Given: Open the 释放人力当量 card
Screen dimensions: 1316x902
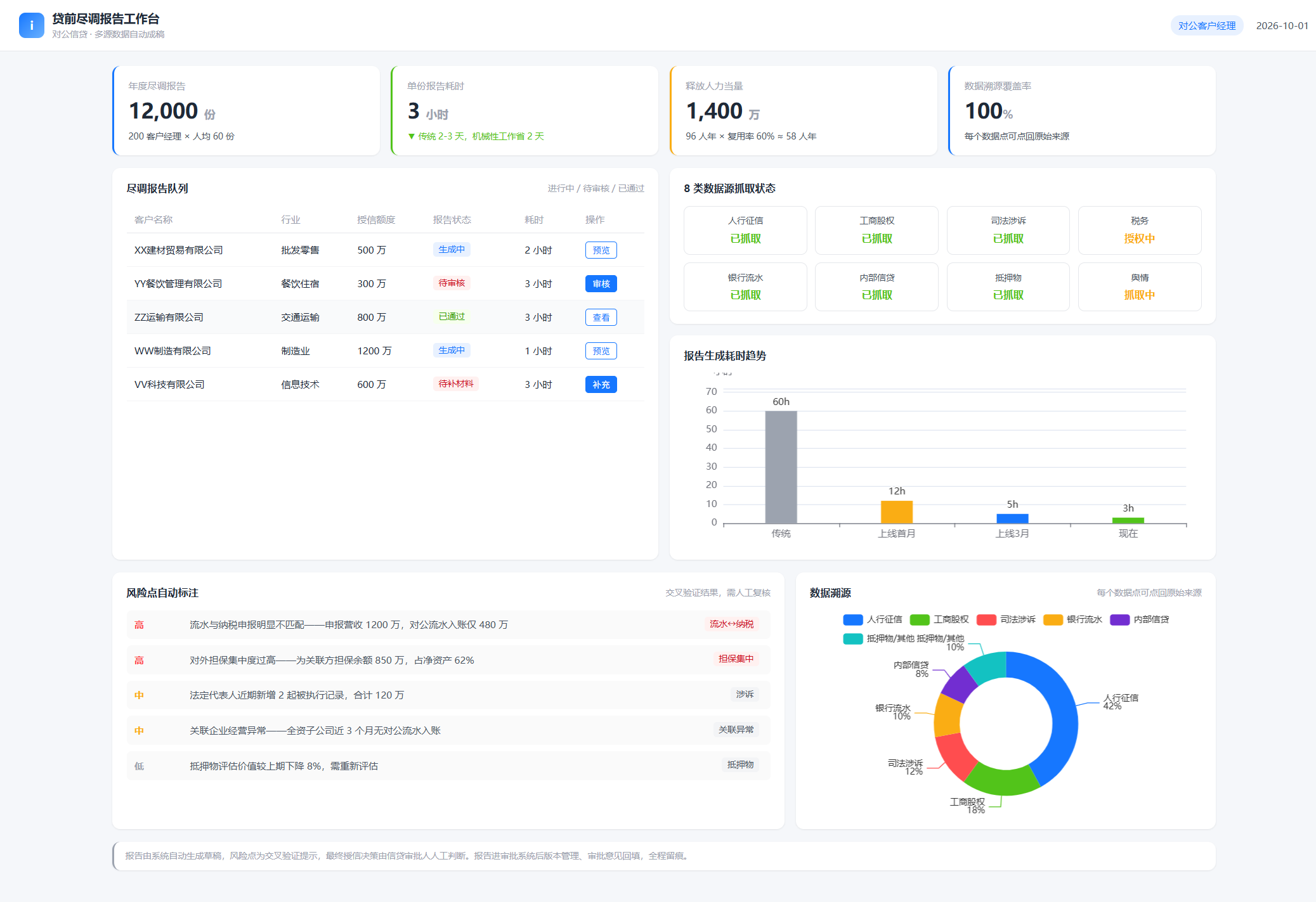Looking at the screenshot, I should [804, 111].
